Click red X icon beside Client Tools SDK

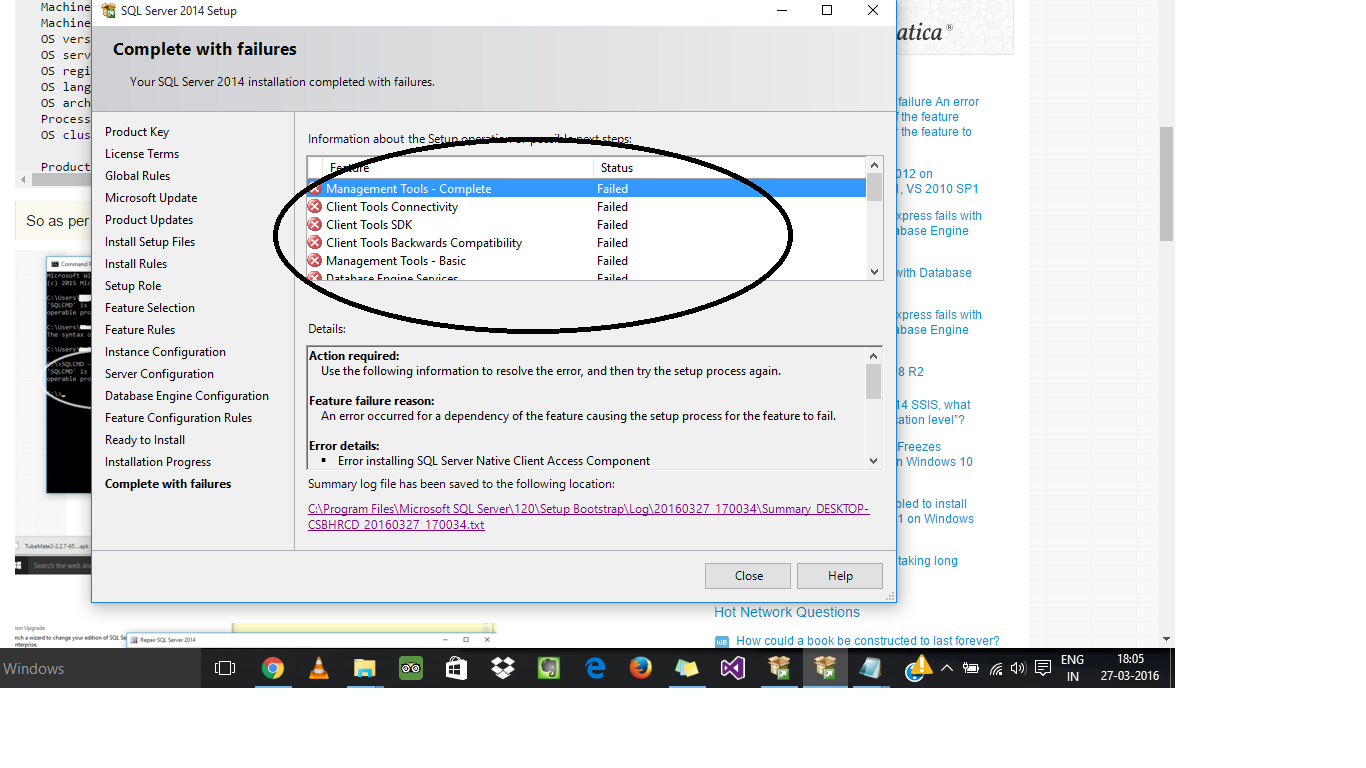[317, 224]
